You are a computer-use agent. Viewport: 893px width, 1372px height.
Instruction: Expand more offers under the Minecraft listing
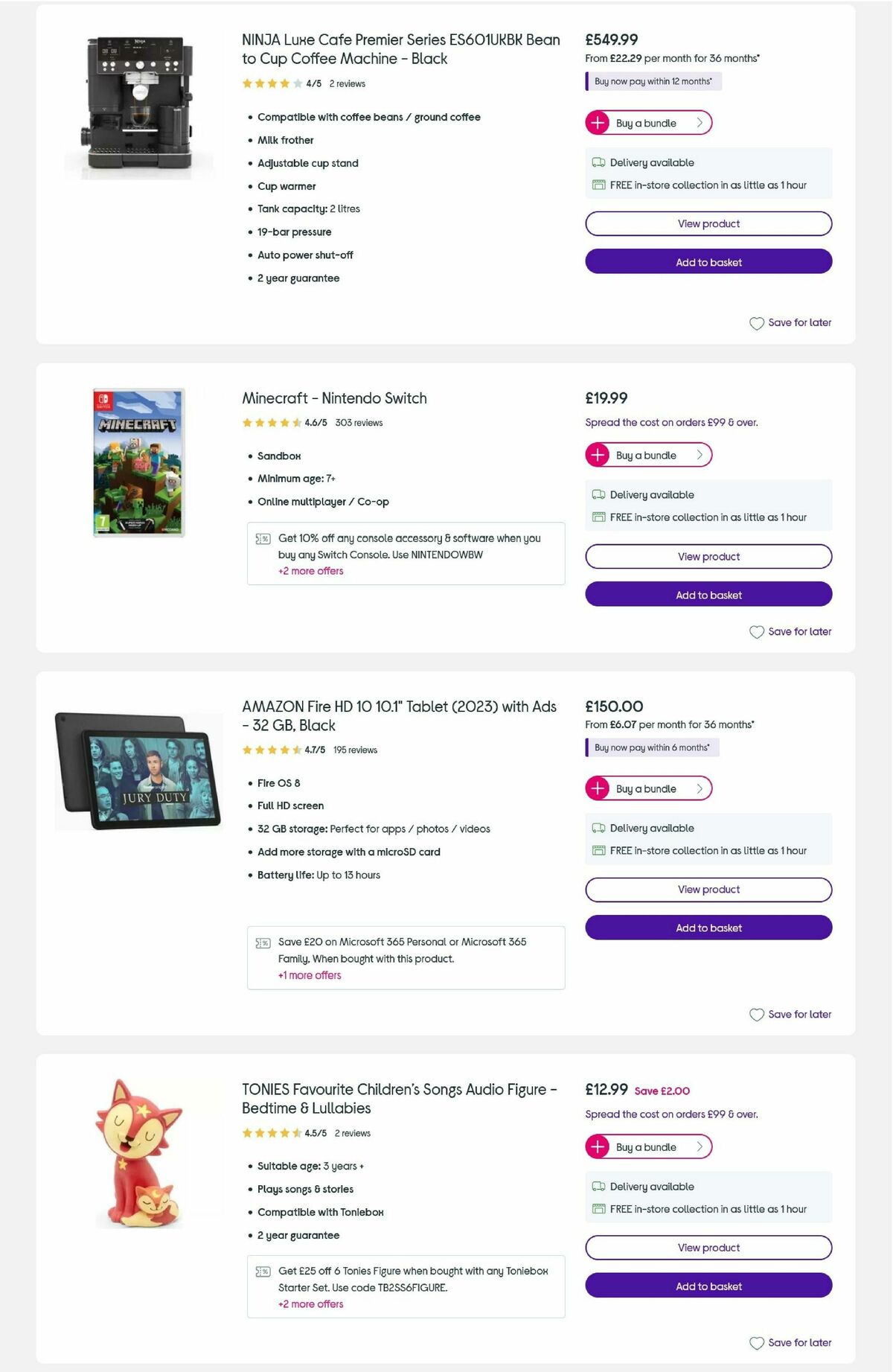tap(310, 571)
